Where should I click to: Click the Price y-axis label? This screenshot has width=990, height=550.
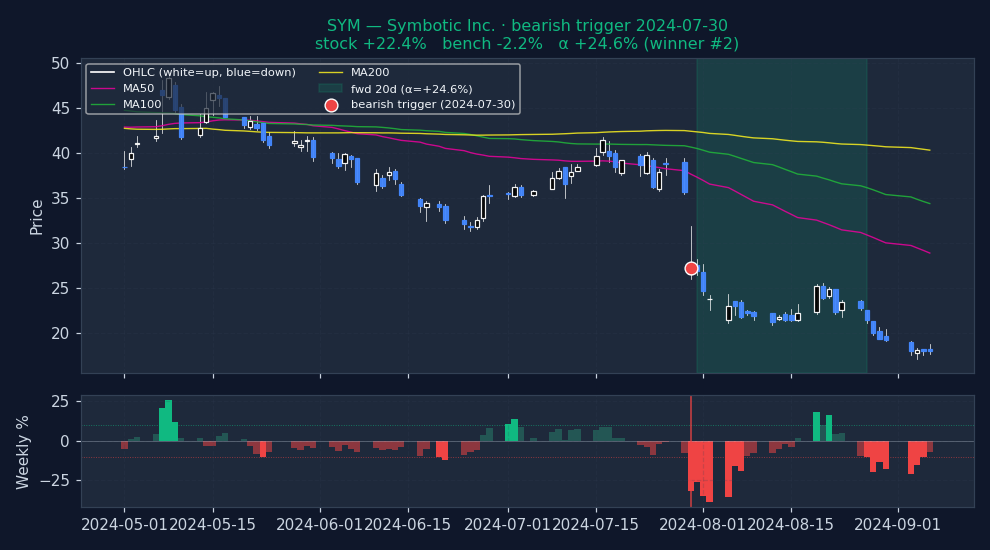(37, 216)
